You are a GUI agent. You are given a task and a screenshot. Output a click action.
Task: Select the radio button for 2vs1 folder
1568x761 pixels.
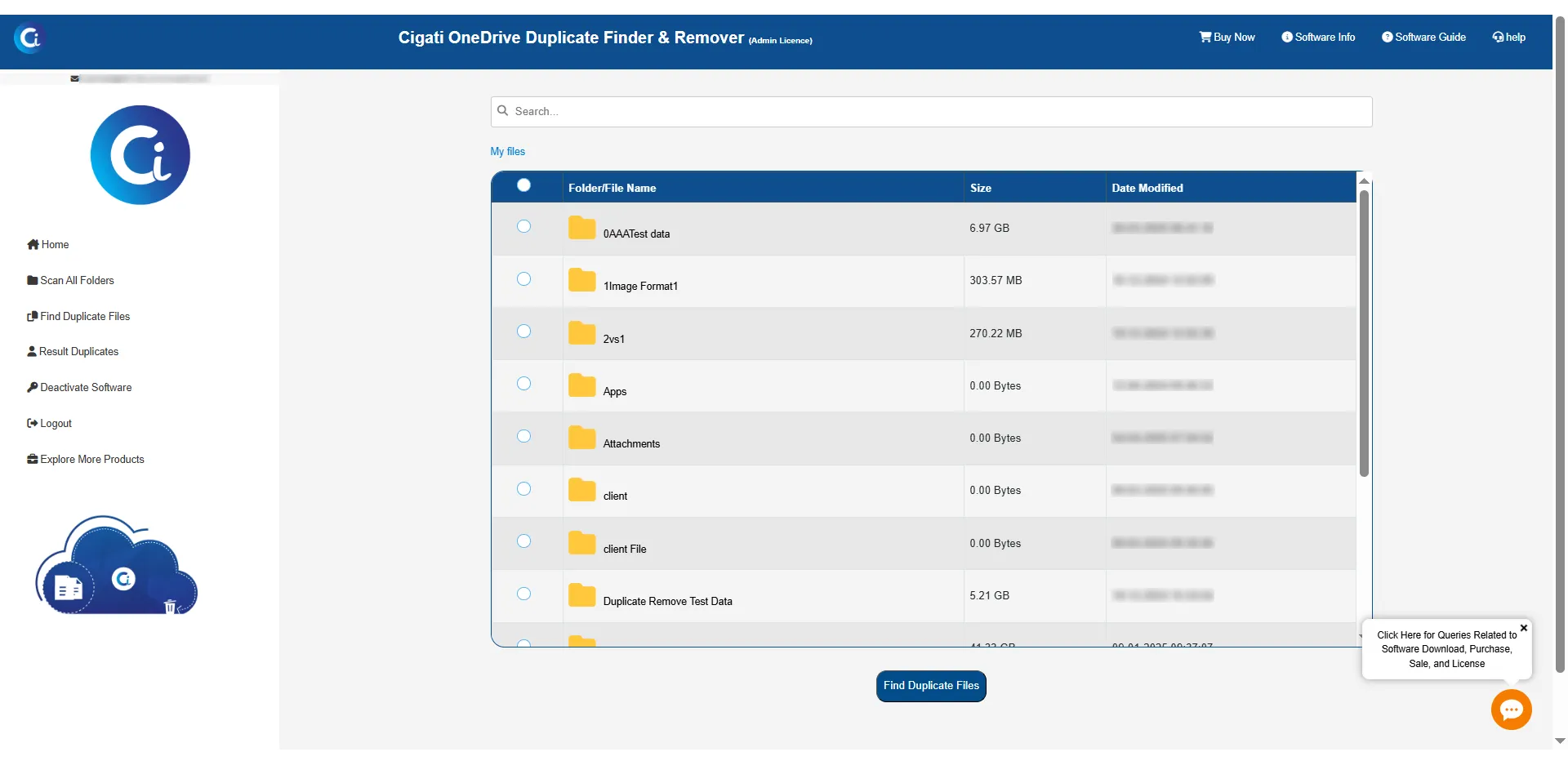pyautogui.click(x=524, y=332)
